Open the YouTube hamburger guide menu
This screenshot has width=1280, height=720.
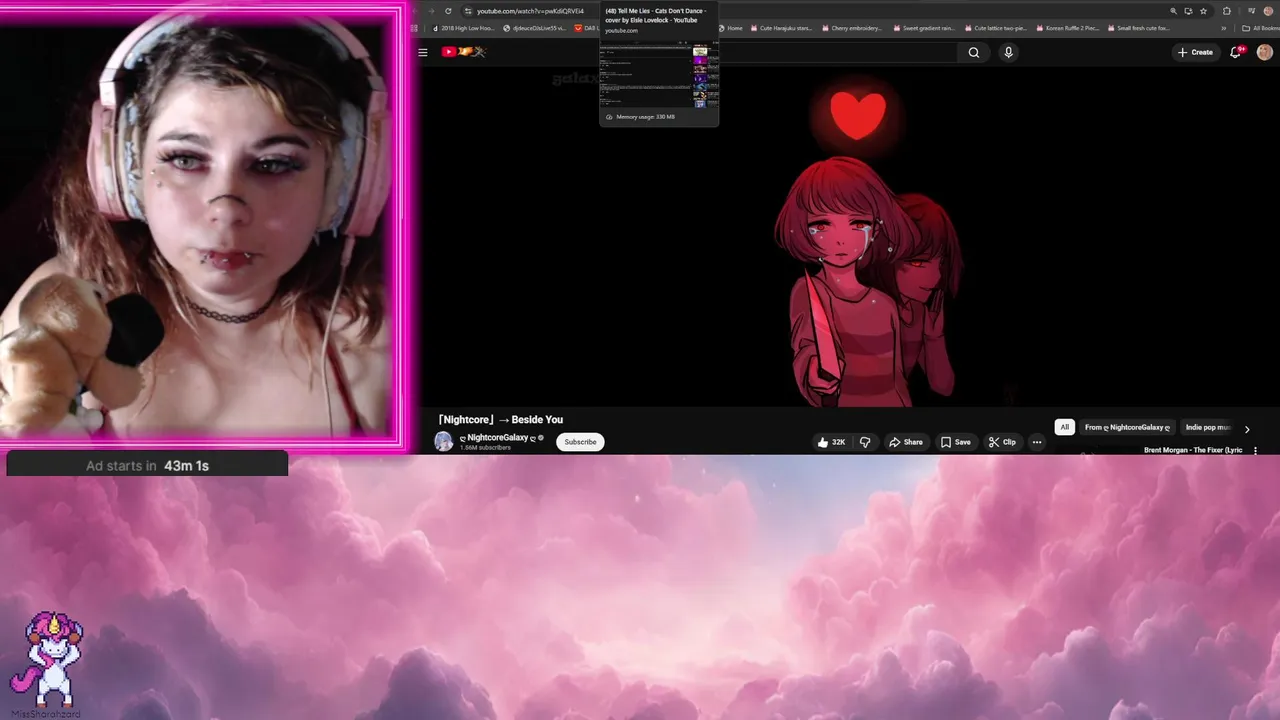423,52
